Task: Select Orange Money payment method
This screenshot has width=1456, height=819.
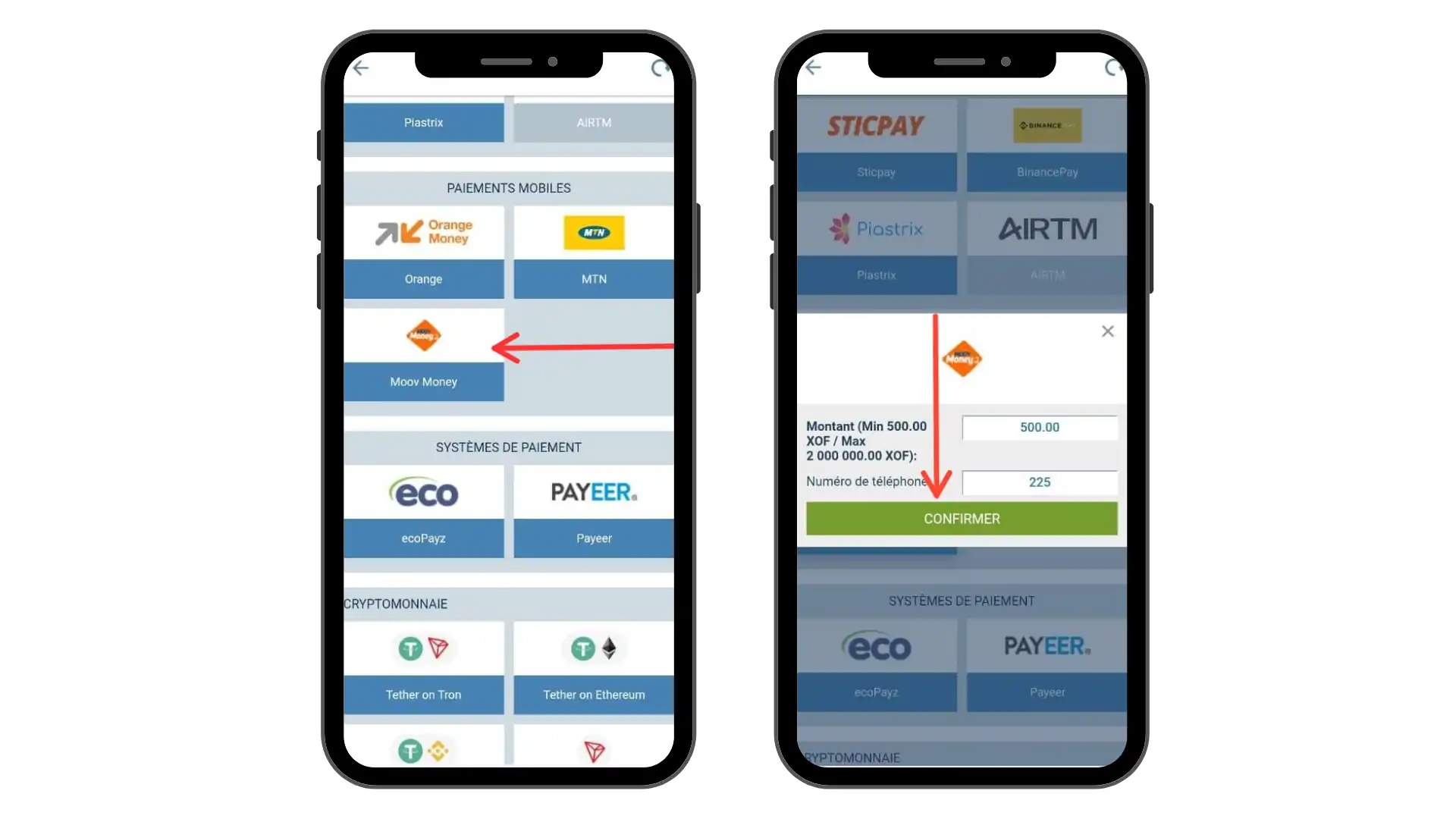Action: click(x=422, y=249)
